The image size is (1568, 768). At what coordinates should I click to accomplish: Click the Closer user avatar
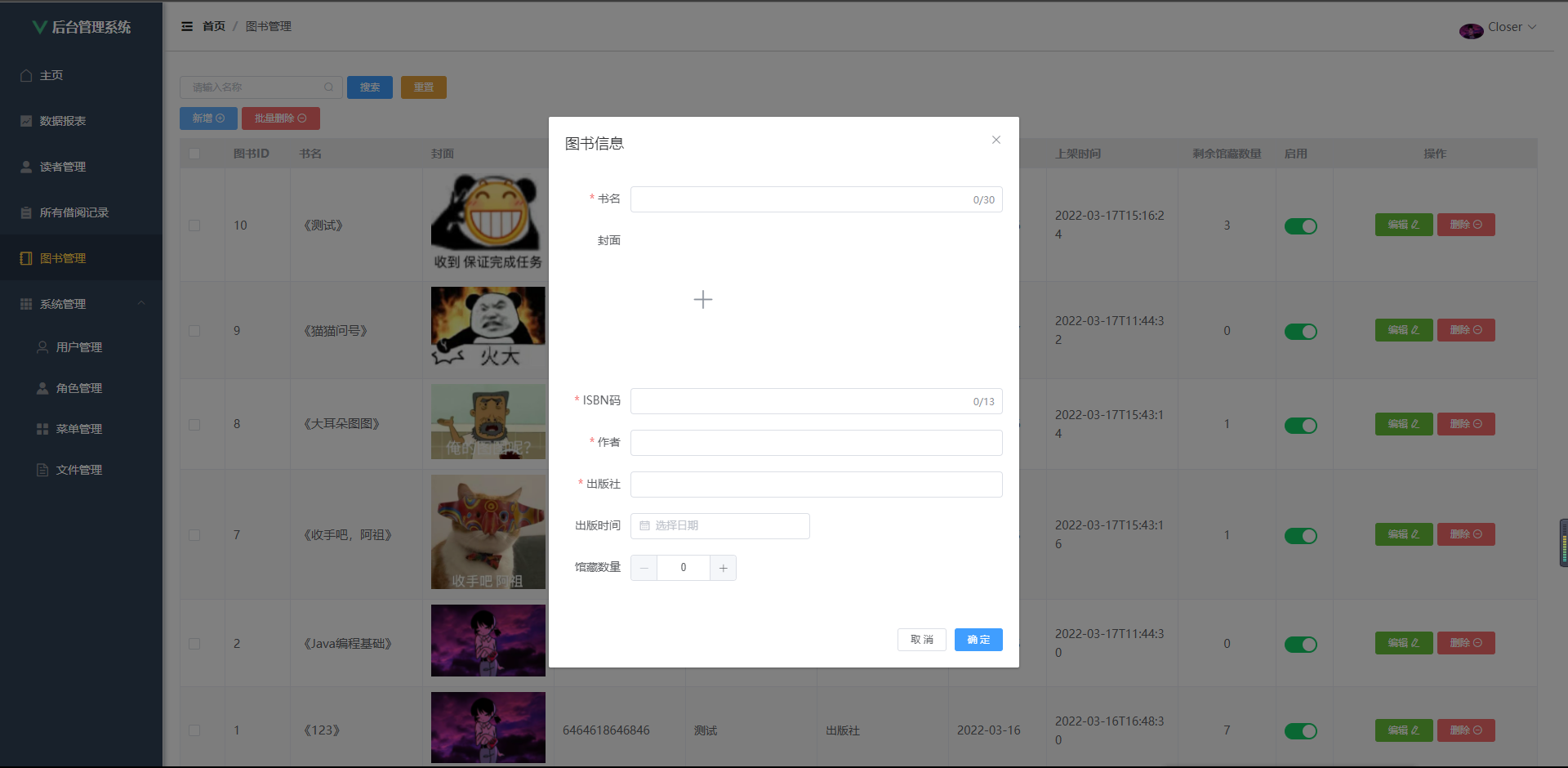point(1471,31)
